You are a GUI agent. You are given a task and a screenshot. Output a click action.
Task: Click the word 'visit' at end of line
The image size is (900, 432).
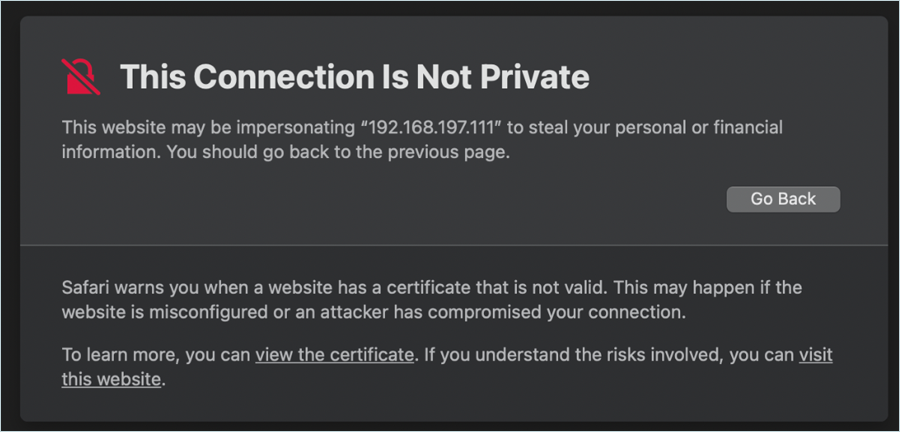point(815,354)
